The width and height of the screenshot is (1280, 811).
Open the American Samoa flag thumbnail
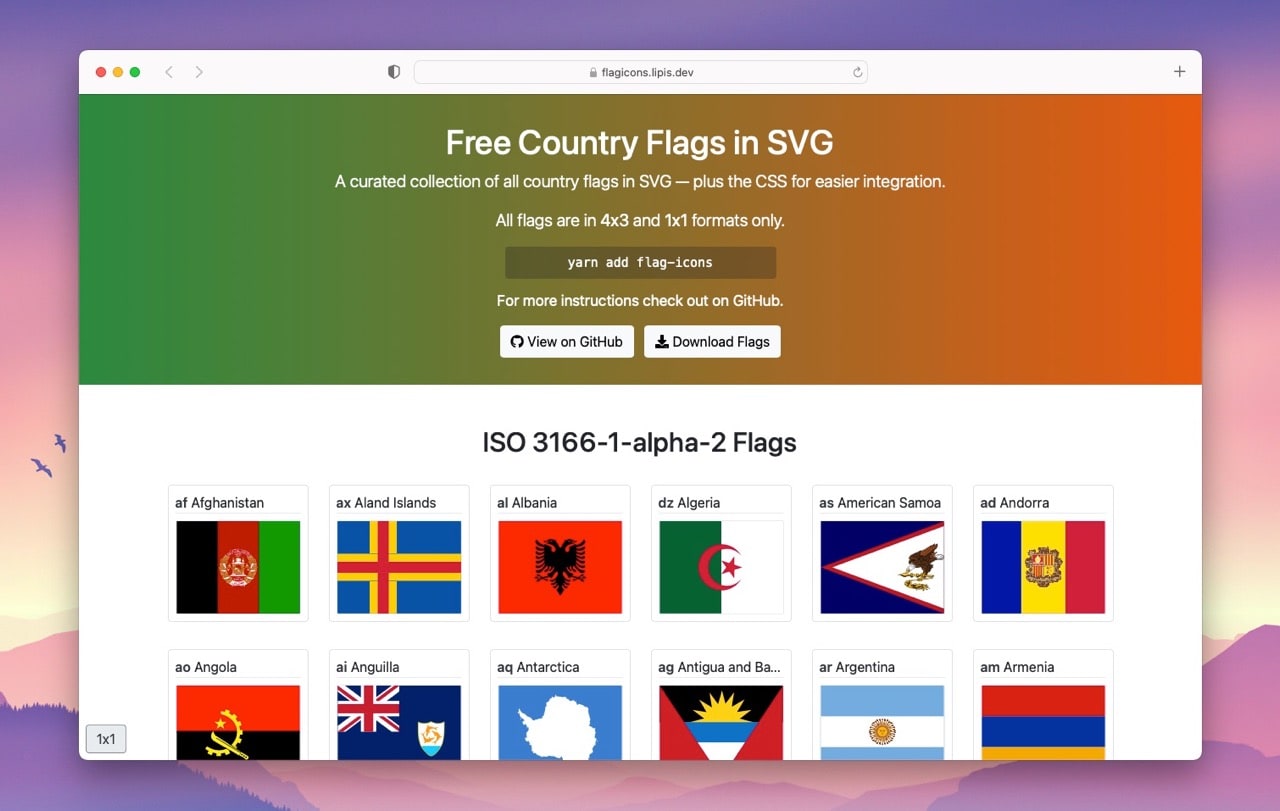pyautogui.click(x=881, y=565)
